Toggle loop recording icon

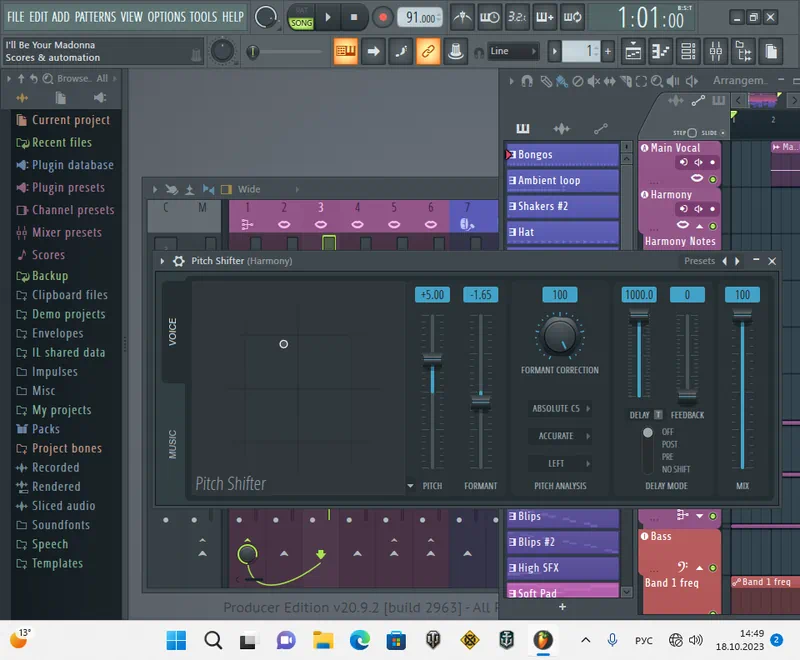point(572,17)
